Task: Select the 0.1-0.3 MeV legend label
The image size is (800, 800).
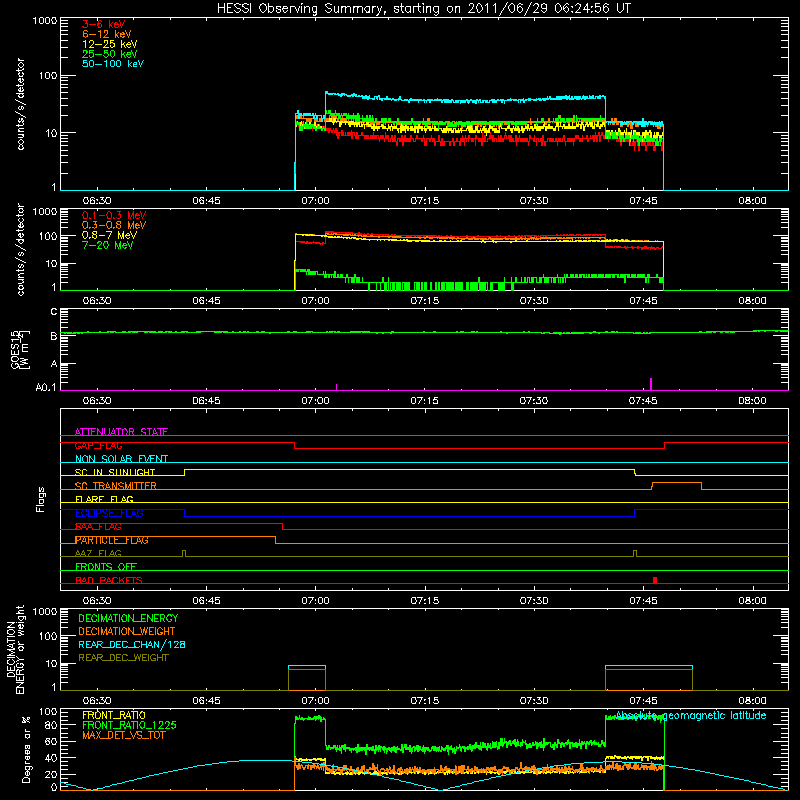Action: click(x=114, y=215)
